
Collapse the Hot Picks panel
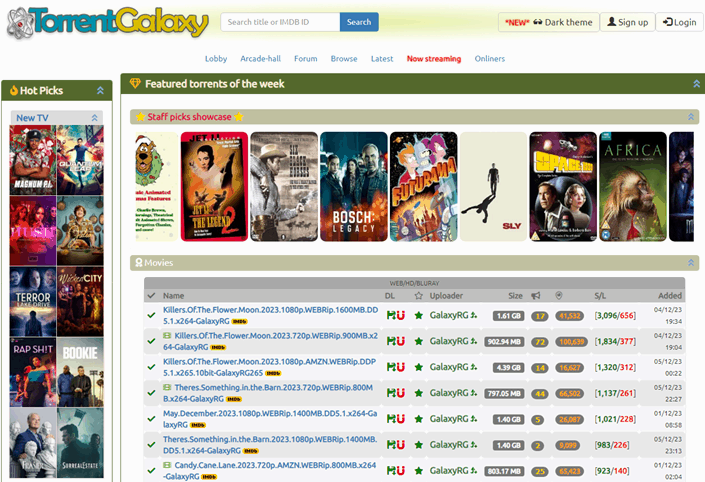pyautogui.click(x=100, y=90)
